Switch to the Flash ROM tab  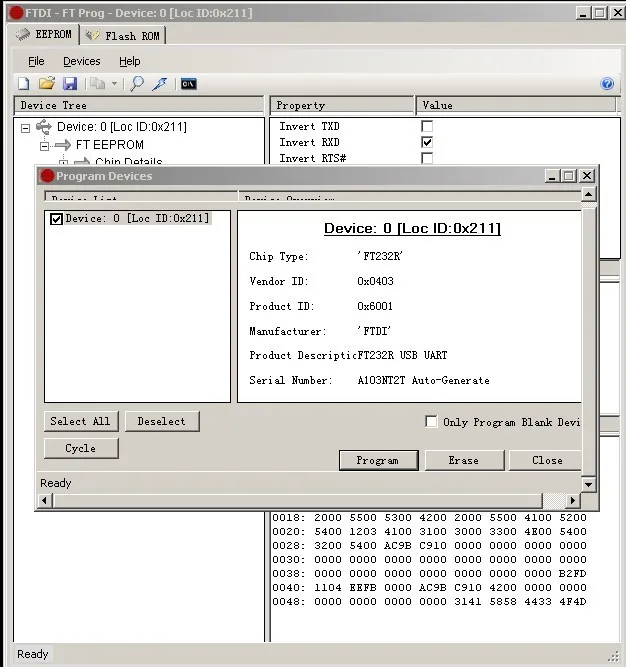point(122,35)
